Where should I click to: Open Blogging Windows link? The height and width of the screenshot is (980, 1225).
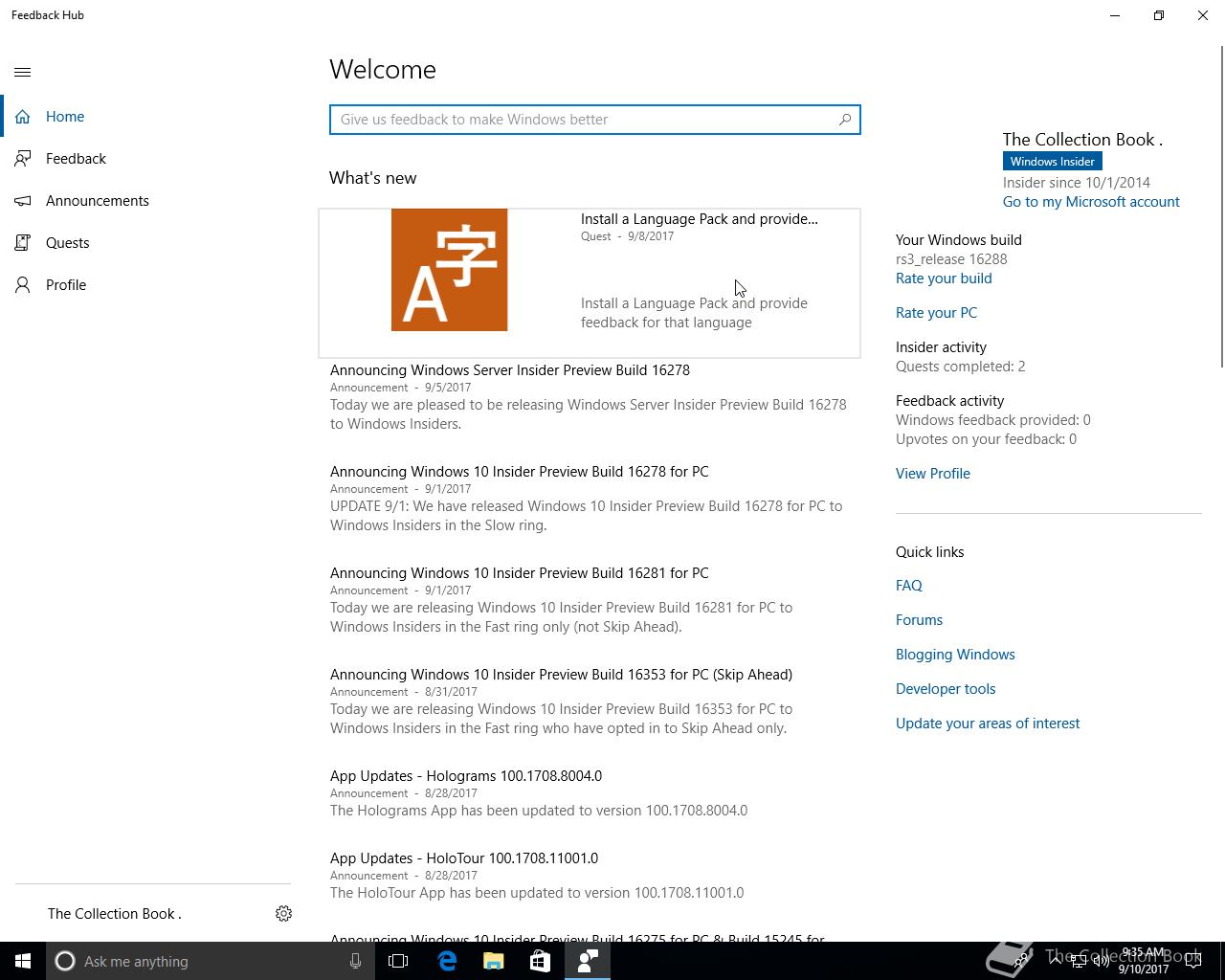955,655
